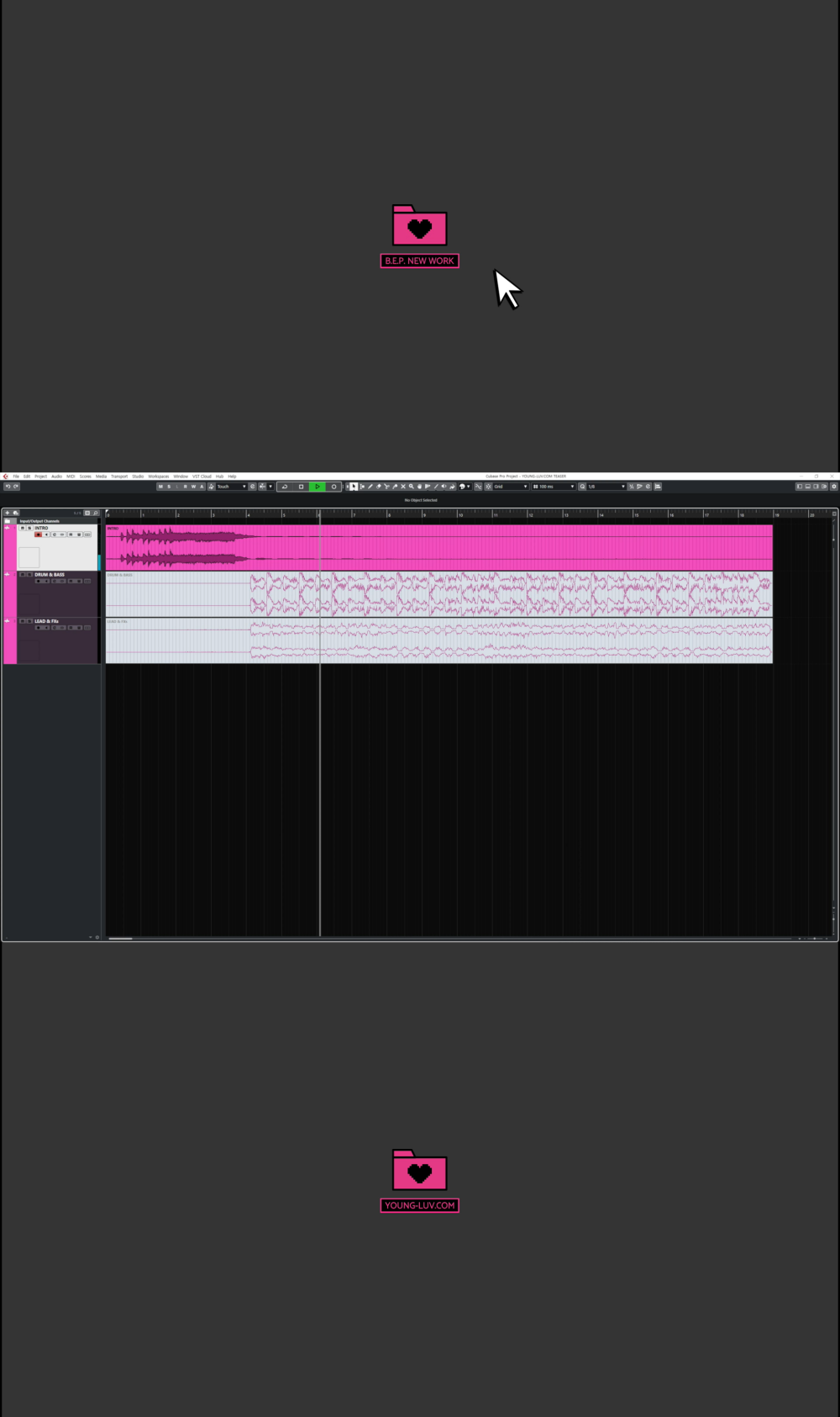Activate the transport Record button
This screenshot has height=1417, width=840.
click(333, 487)
